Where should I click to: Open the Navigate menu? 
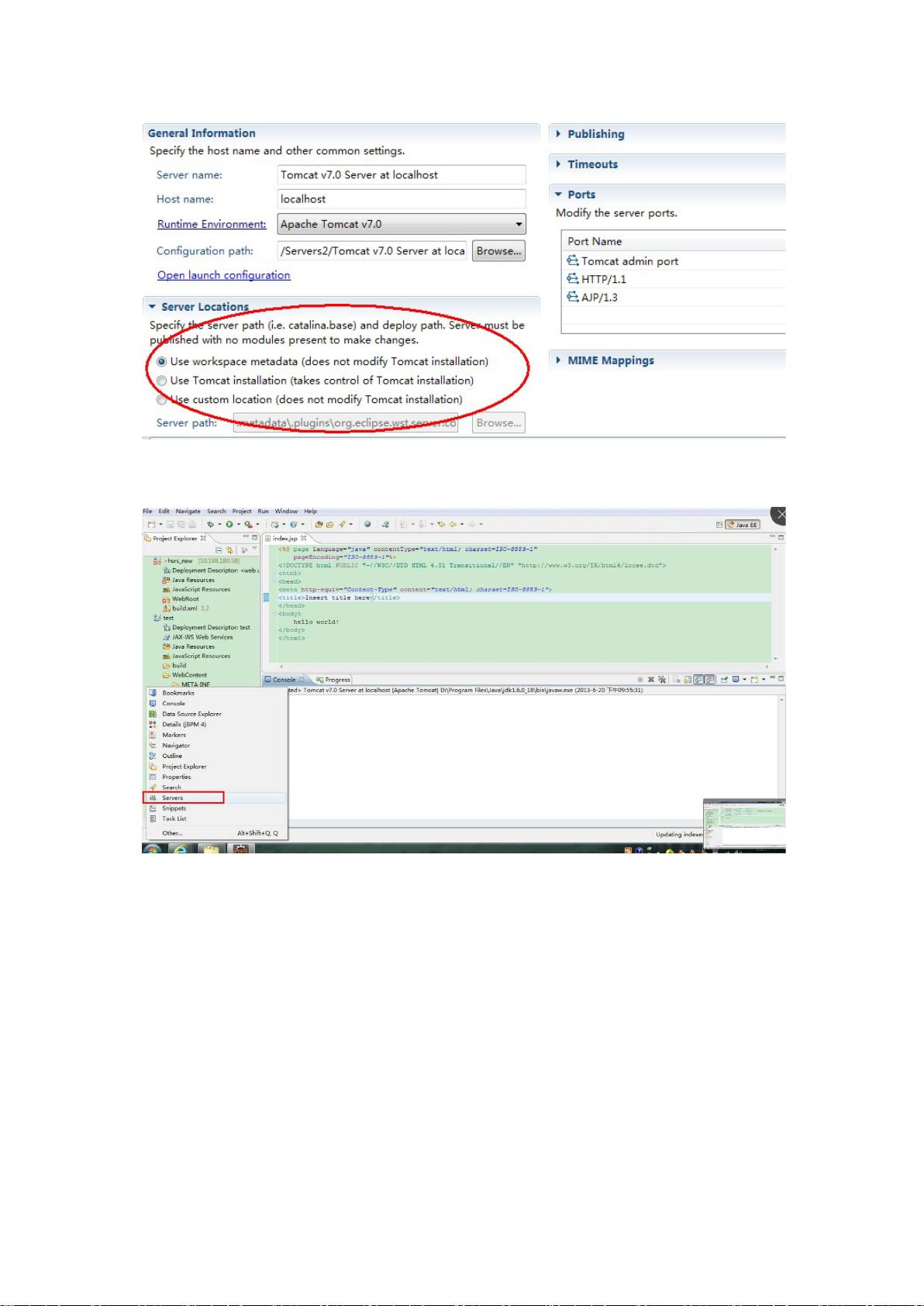188,512
